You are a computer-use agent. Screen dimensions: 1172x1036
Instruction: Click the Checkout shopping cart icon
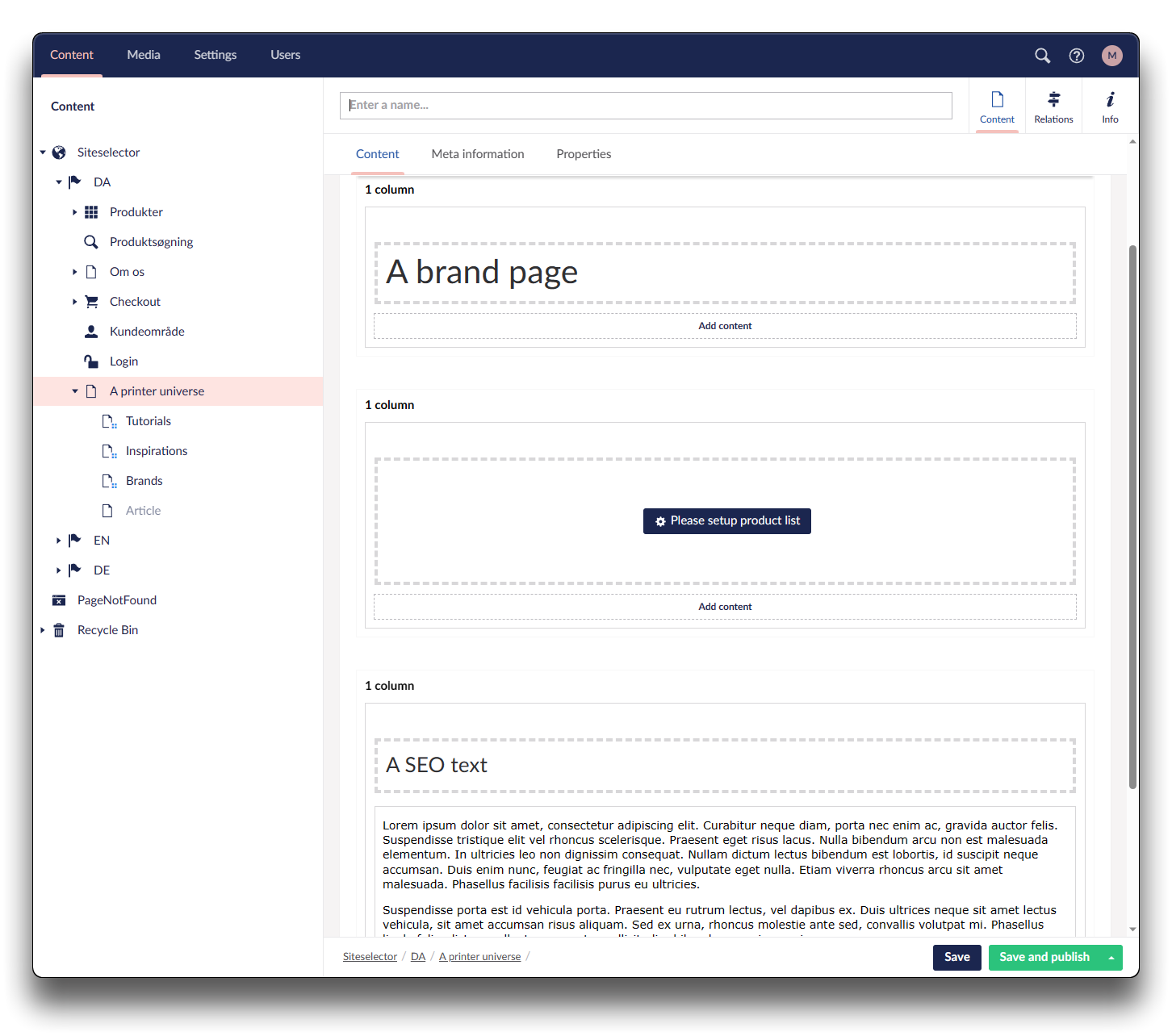[91, 302]
